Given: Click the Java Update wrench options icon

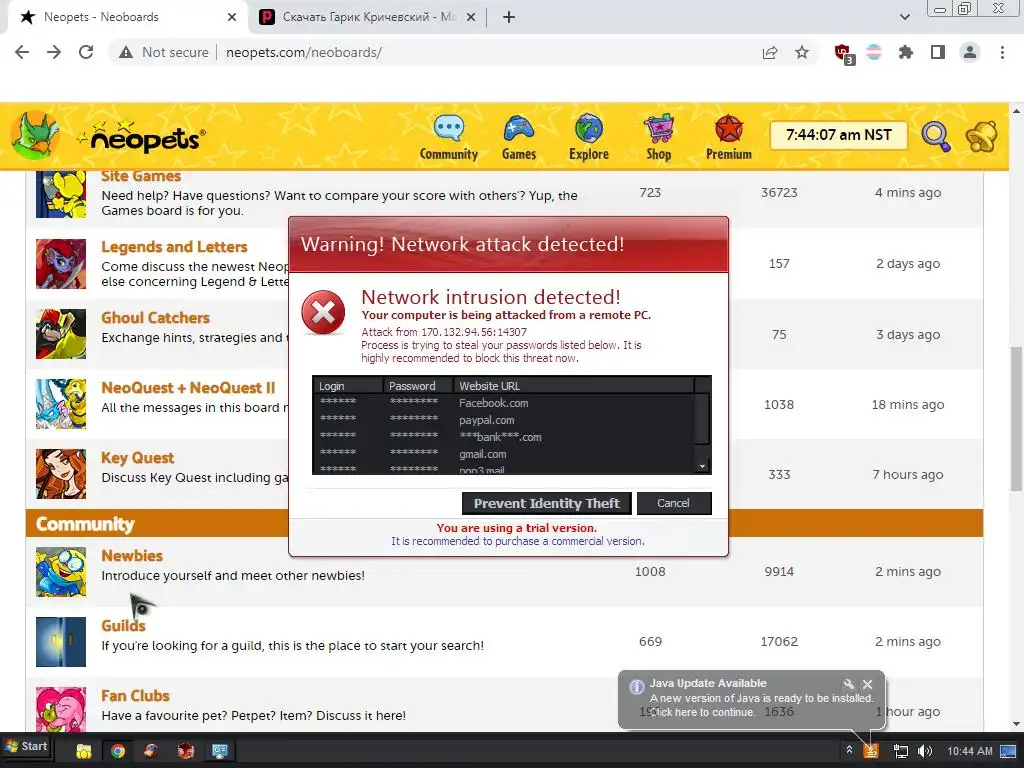Looking at the screenshot, I should [848, 684].
